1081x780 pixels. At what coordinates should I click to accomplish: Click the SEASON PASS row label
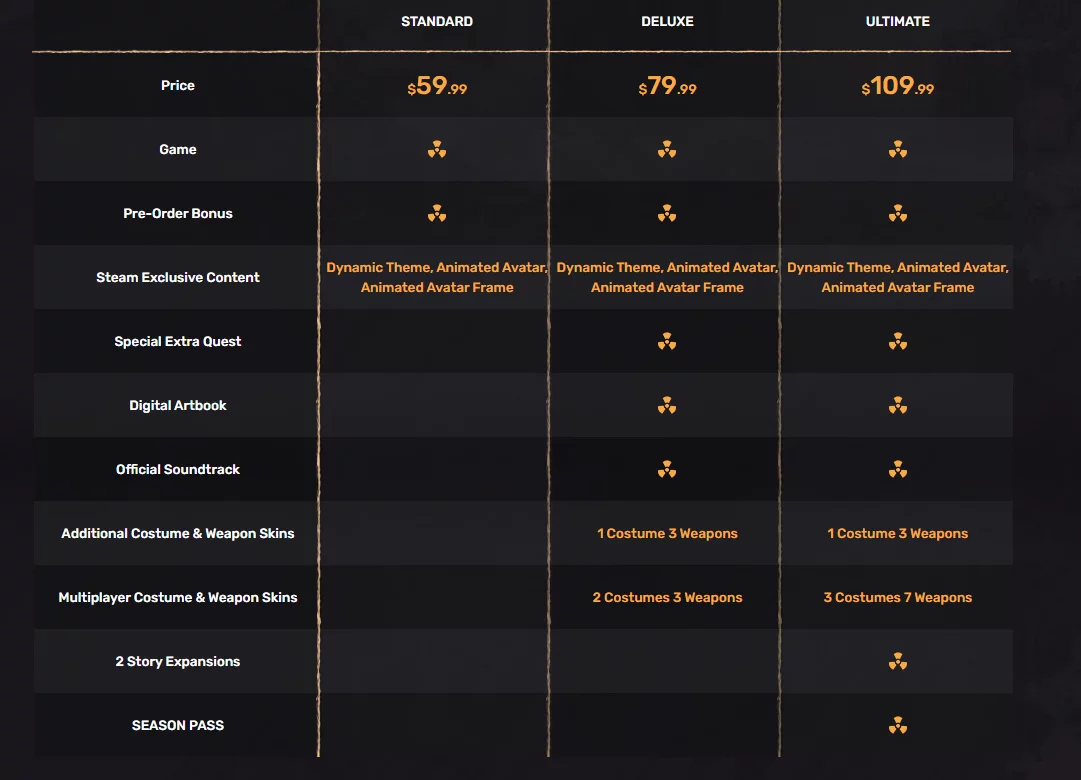[178, 726]
